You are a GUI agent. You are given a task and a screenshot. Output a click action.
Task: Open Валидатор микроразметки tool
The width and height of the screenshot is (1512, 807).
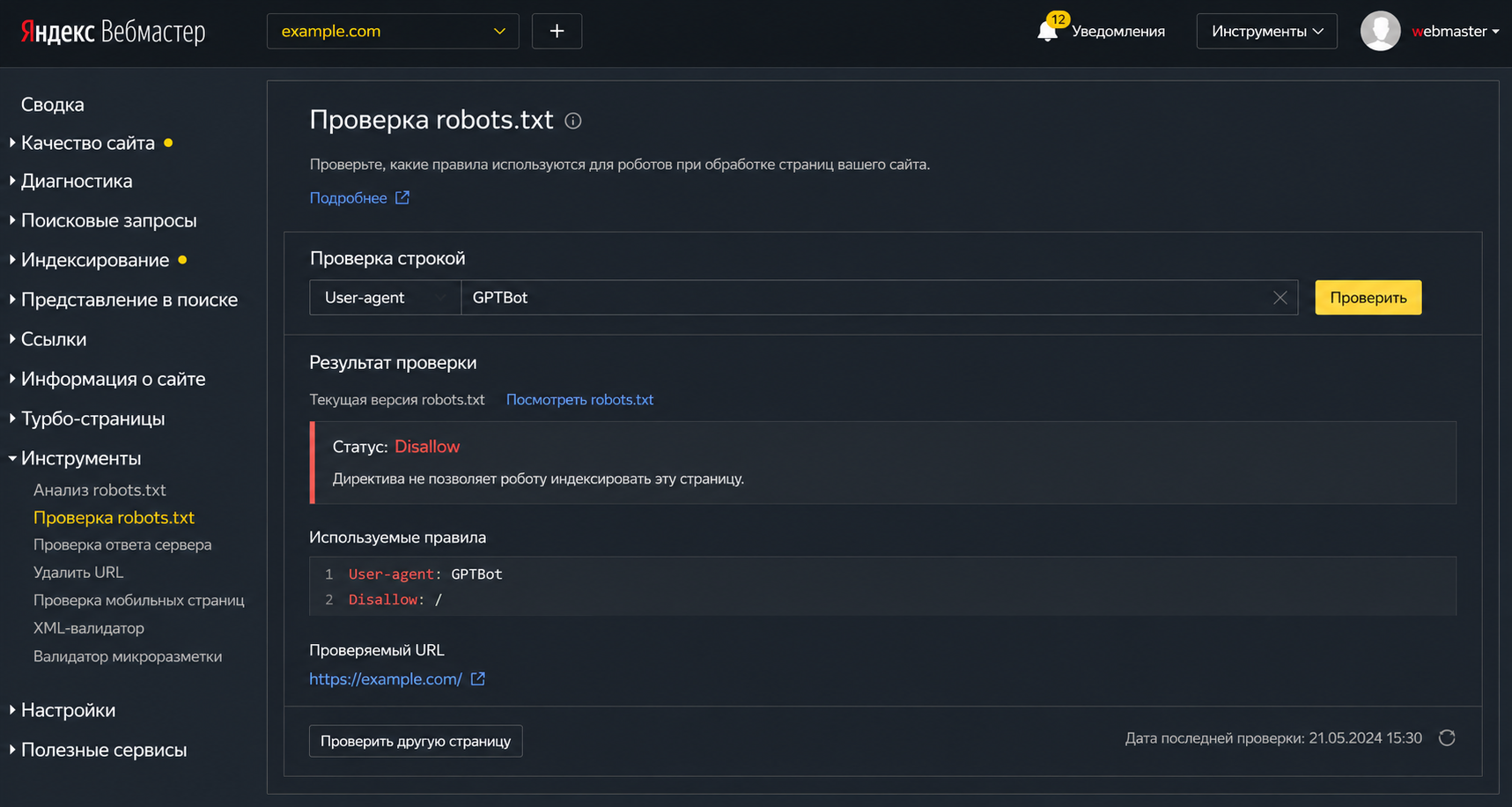click(128, 656)
